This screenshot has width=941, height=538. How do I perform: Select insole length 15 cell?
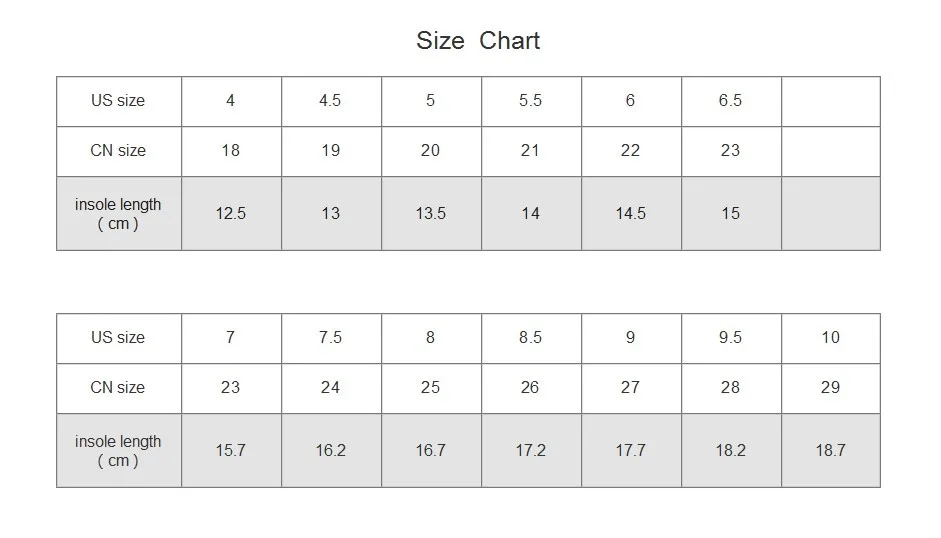click(x=731, y=214)
